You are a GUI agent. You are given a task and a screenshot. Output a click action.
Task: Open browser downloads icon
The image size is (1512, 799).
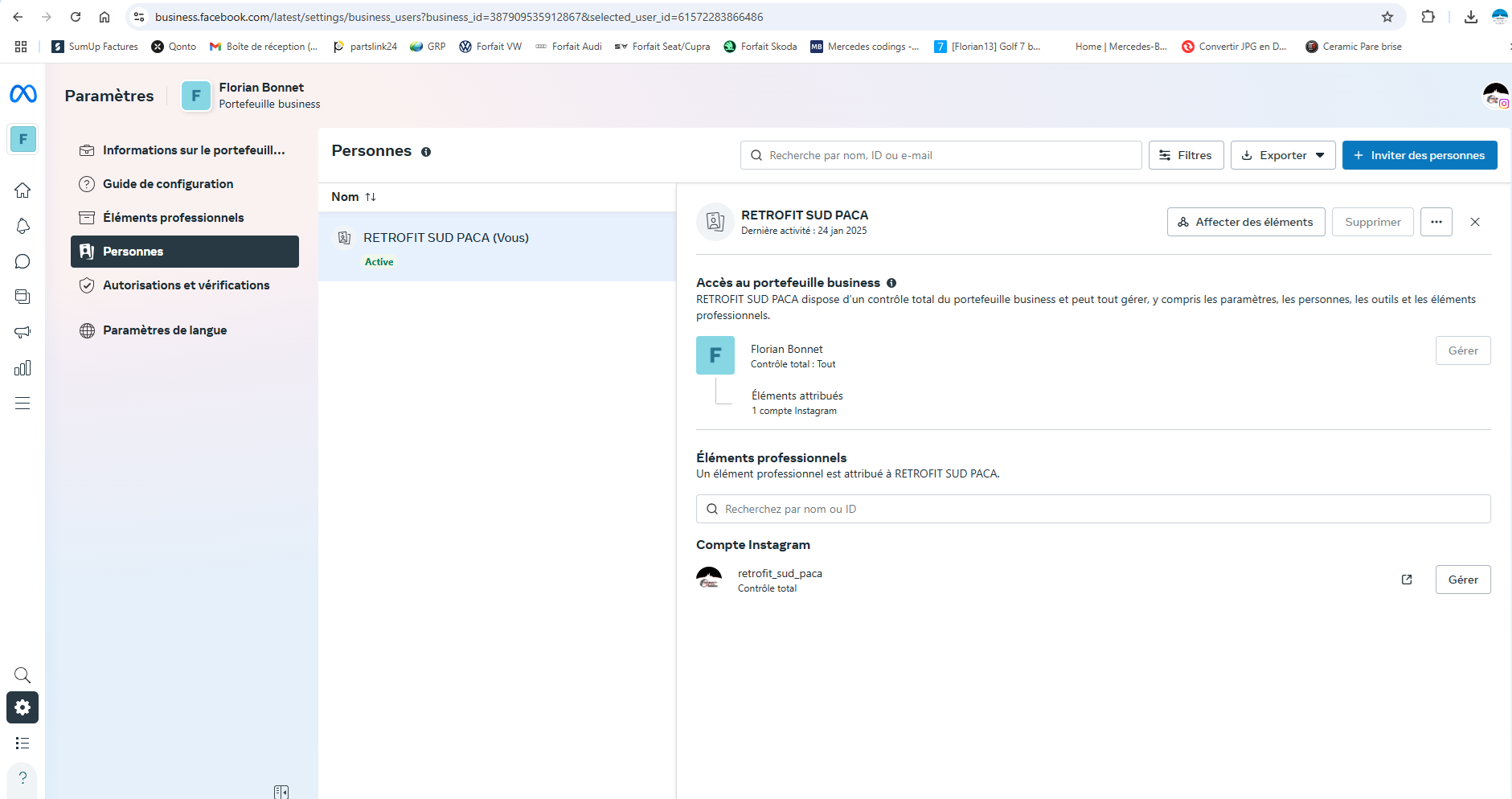click(x=1471, y=17)
